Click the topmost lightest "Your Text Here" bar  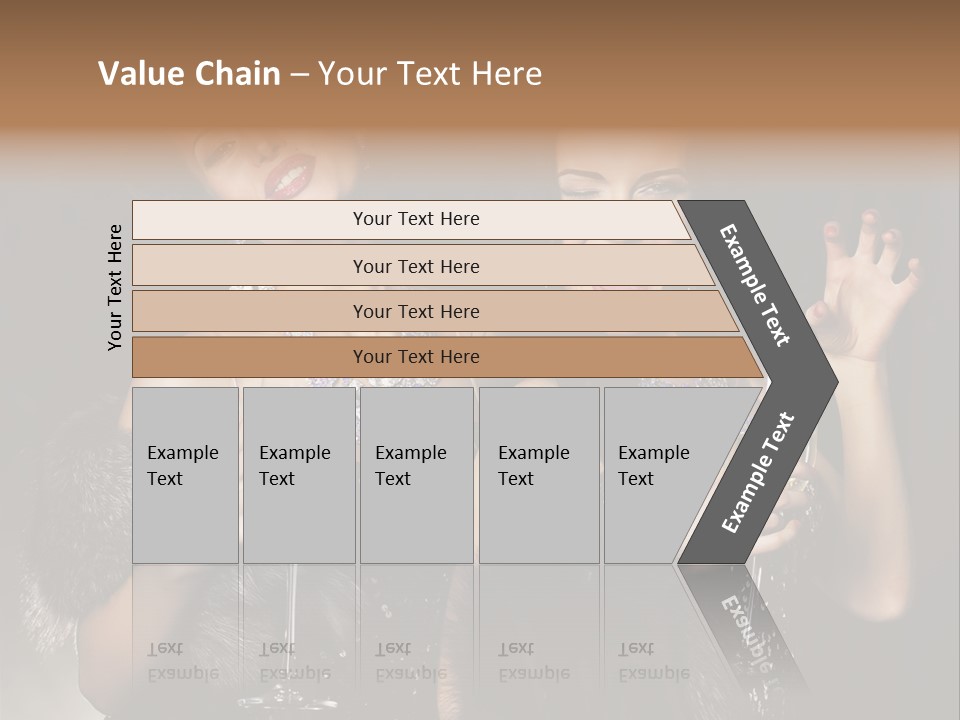[416, 219]
